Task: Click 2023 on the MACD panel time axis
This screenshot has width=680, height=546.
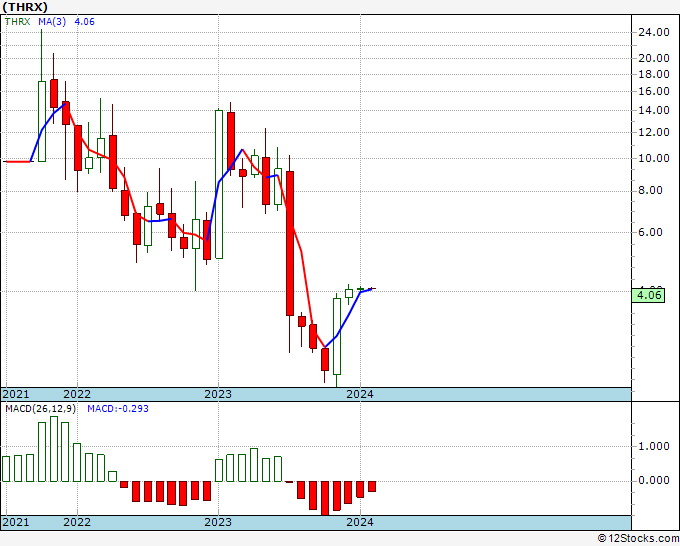Action: (218, 522)
